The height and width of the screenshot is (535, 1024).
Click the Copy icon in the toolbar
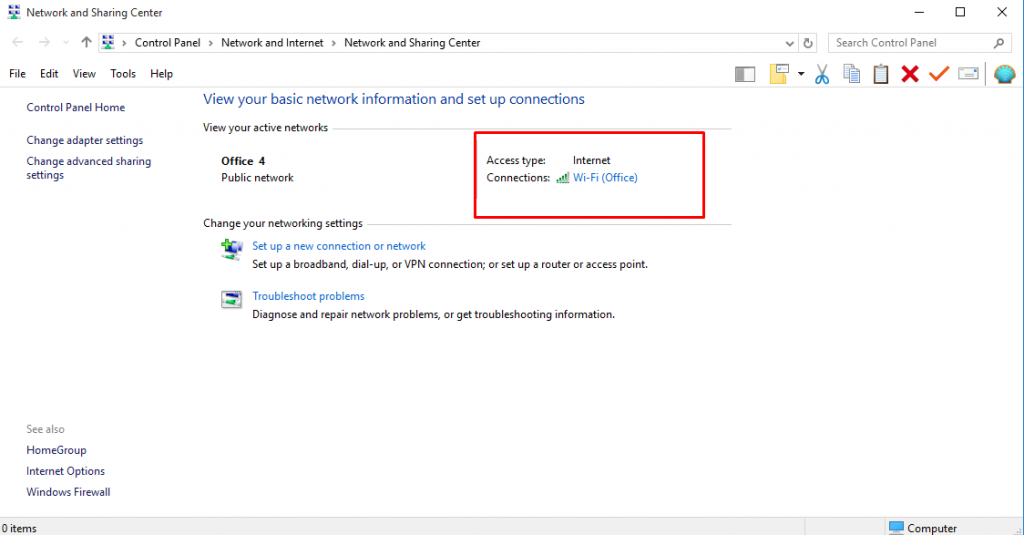click(852, 74)
